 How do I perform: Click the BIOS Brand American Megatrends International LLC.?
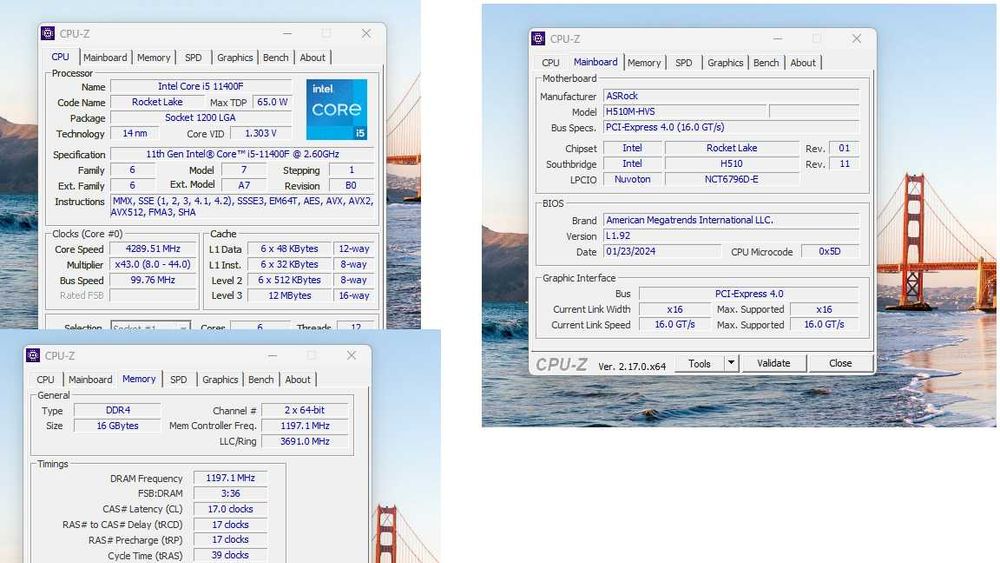click(731, 220)
